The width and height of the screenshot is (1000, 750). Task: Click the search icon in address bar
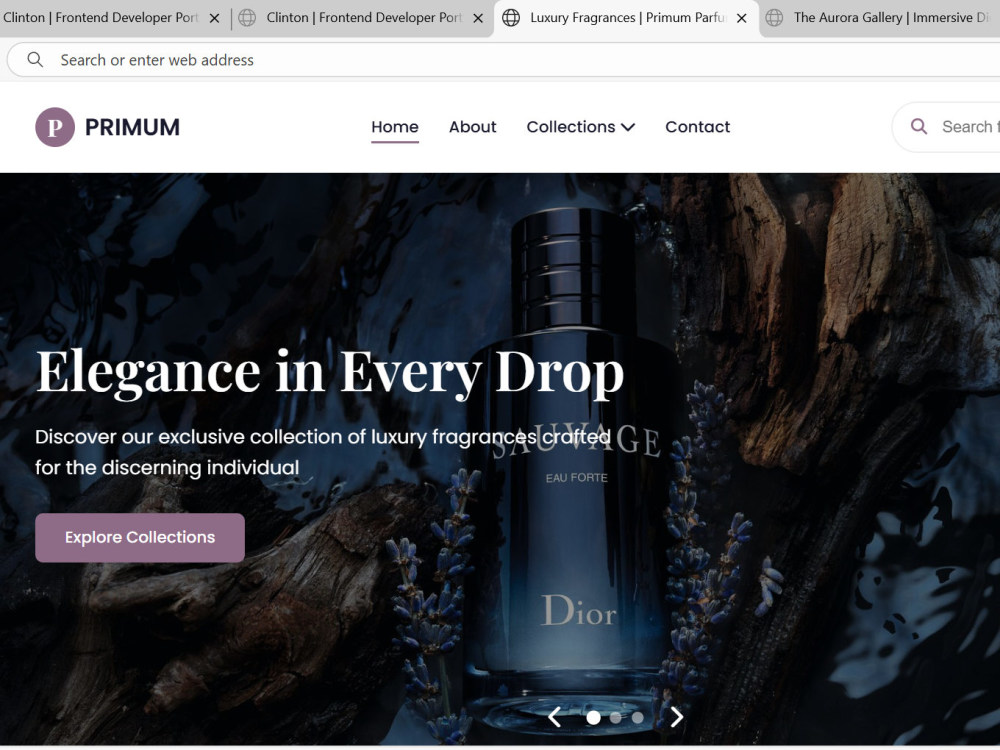pos(35,60)
